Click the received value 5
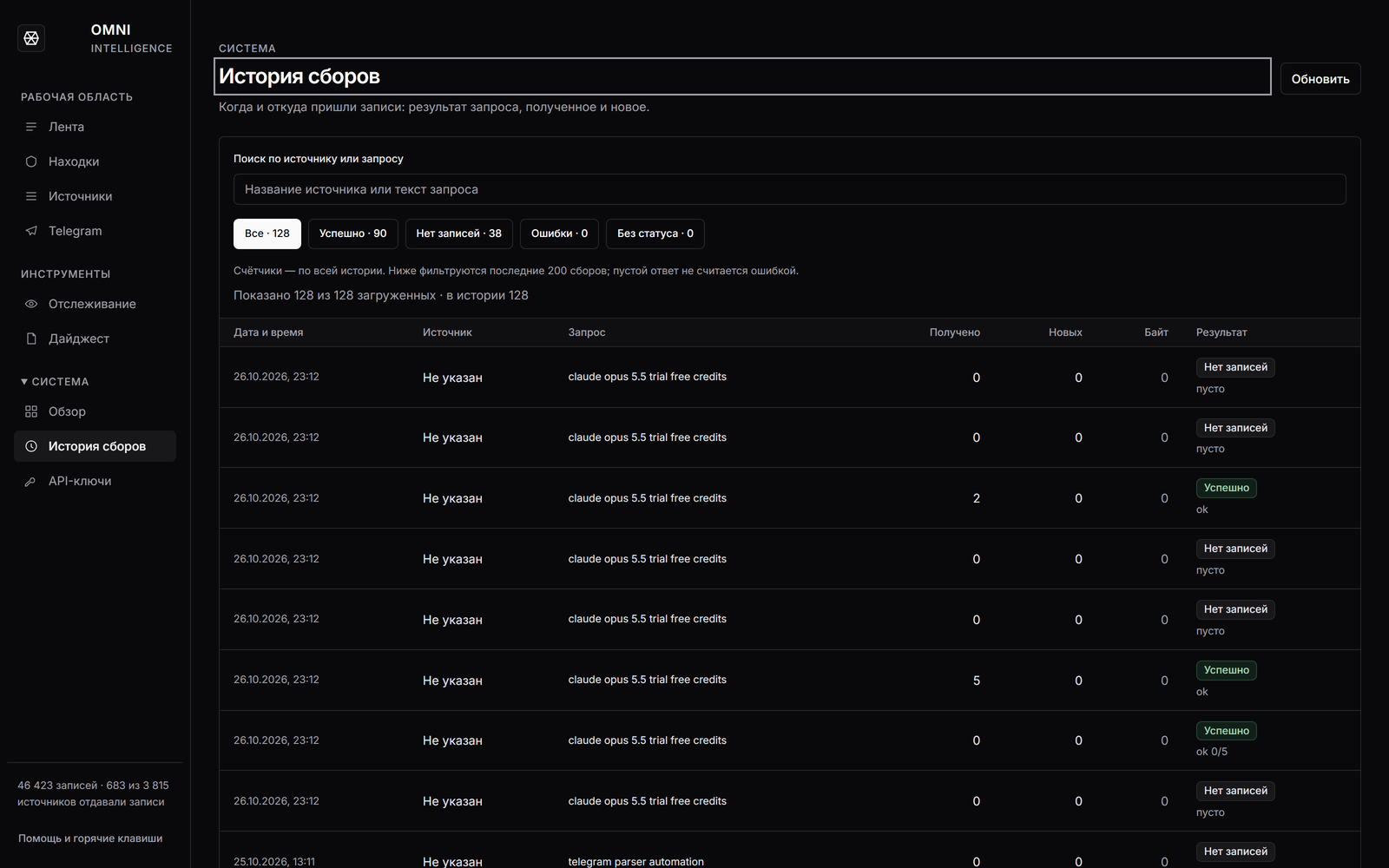 [977, 681]
